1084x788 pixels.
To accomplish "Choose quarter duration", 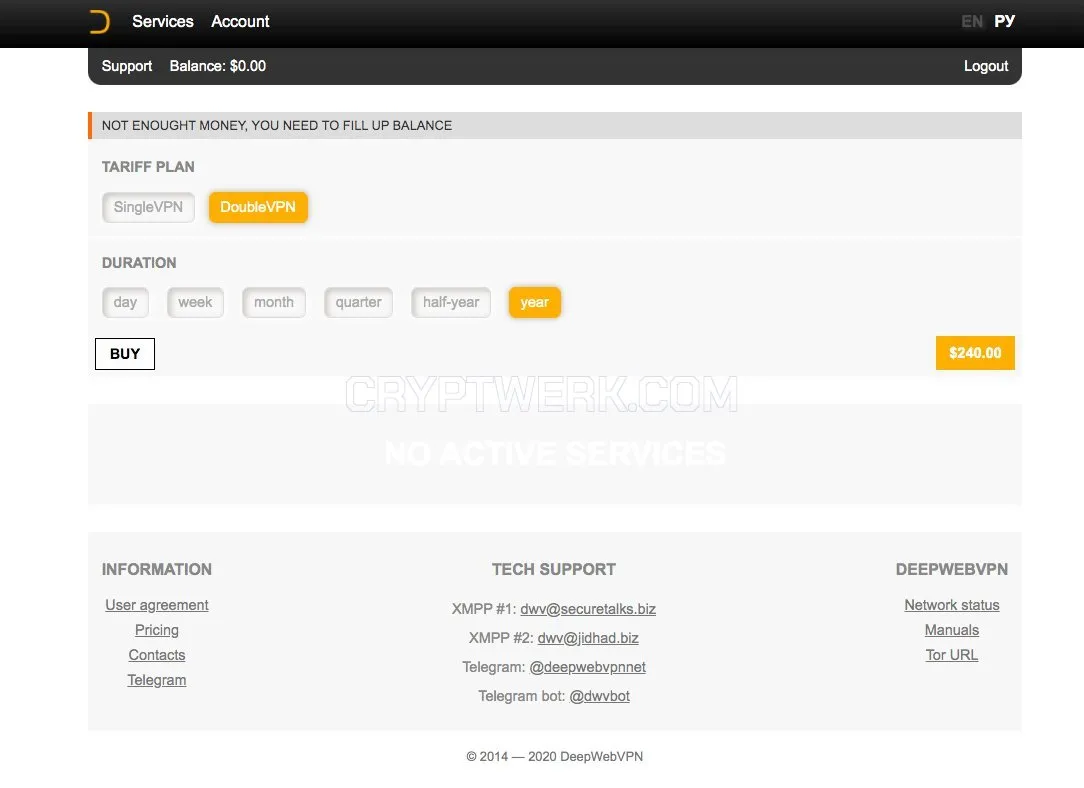I will pyautogui.click(x=358, y=303).
